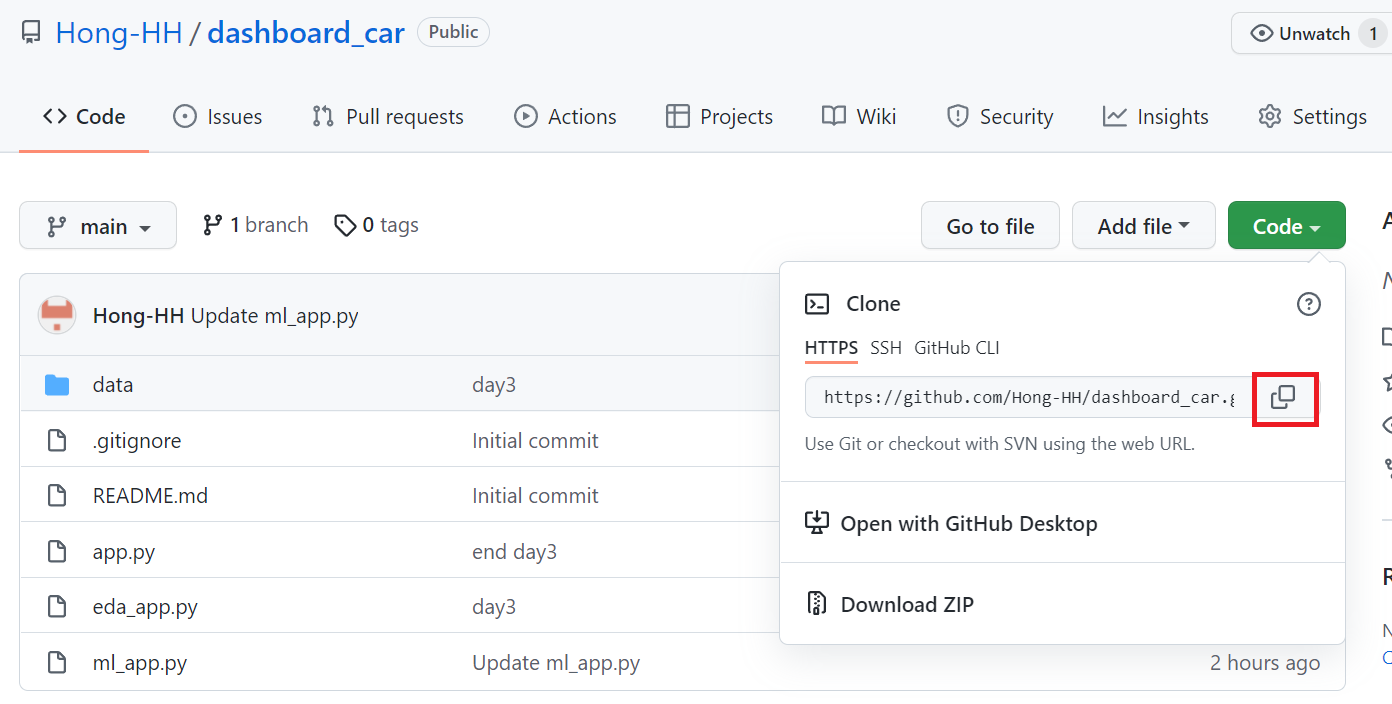1392x704 pixels.
Task: Click the '2 hours ago' timestamp
Action: 1265,662
